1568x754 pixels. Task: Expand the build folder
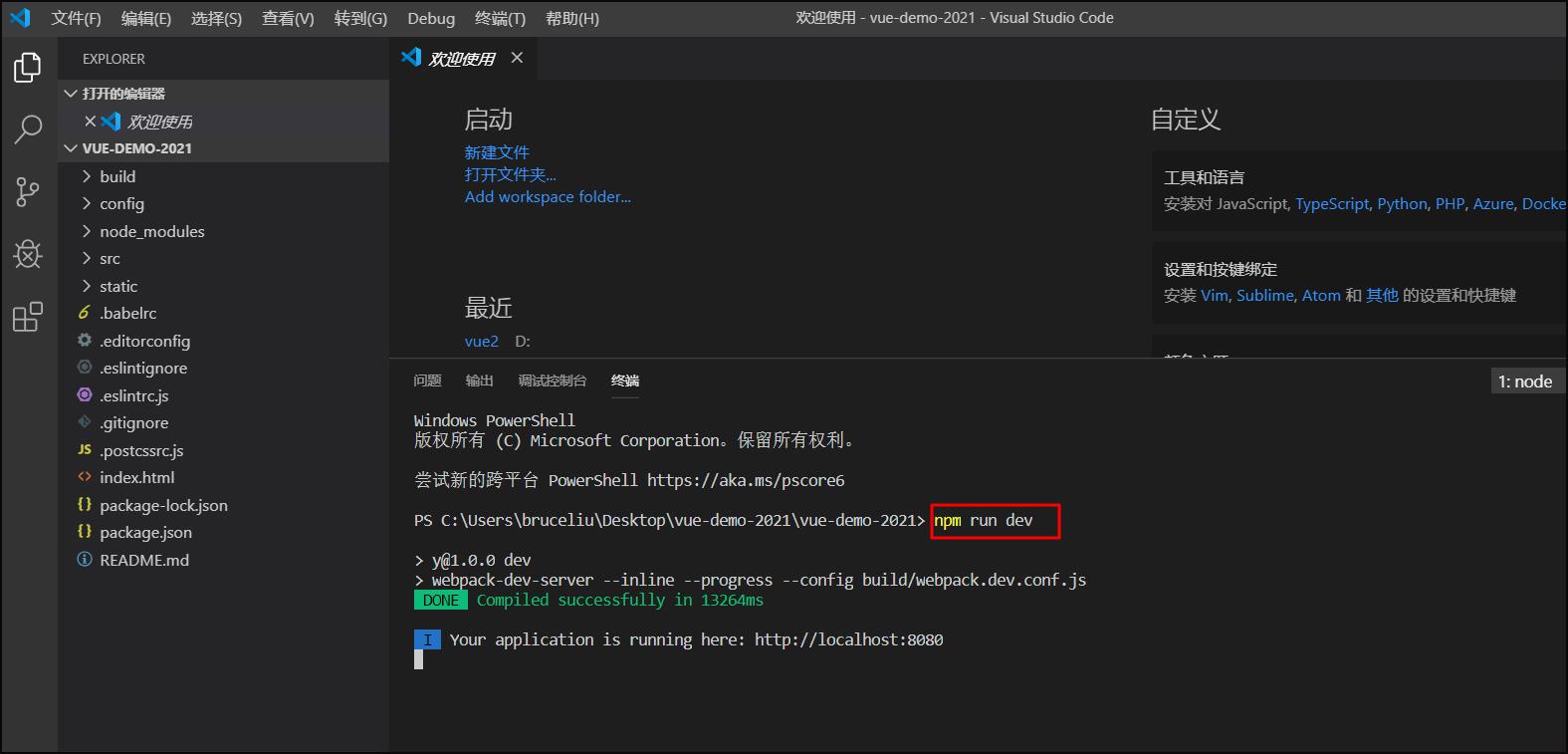87,176
